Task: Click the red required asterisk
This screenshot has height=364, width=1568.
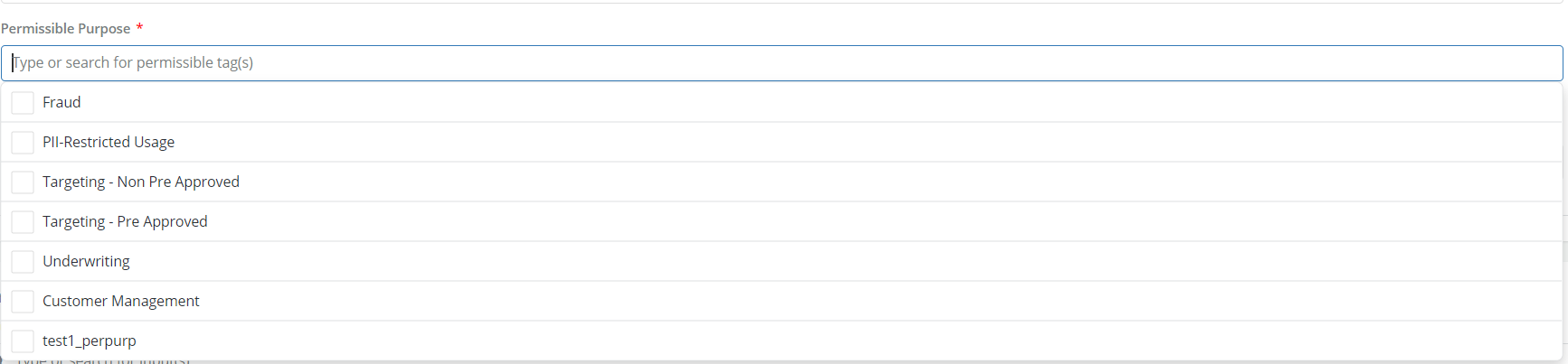Action: pos(139,28)
